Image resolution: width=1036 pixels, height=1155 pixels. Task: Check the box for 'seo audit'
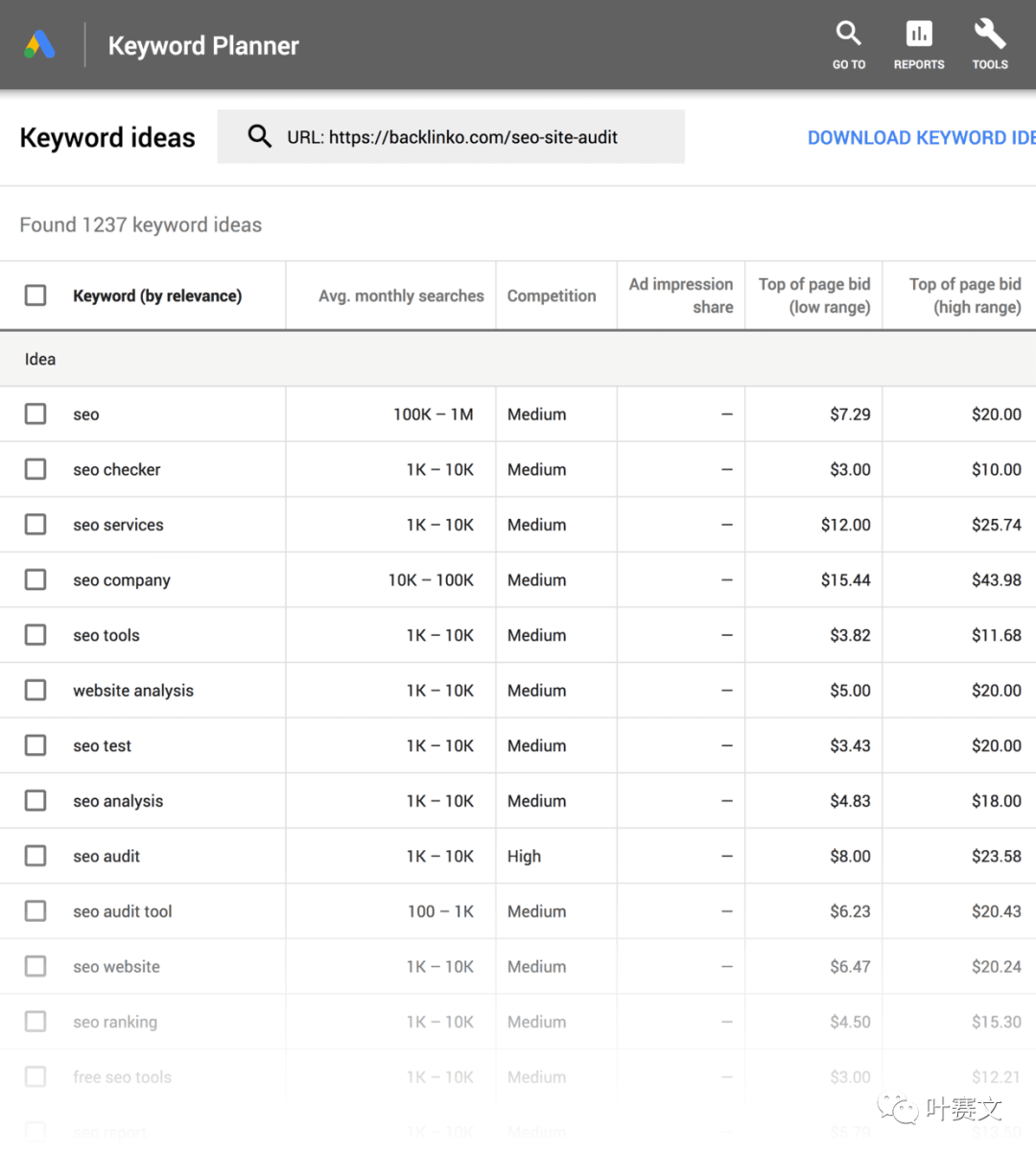click(35, 856)
